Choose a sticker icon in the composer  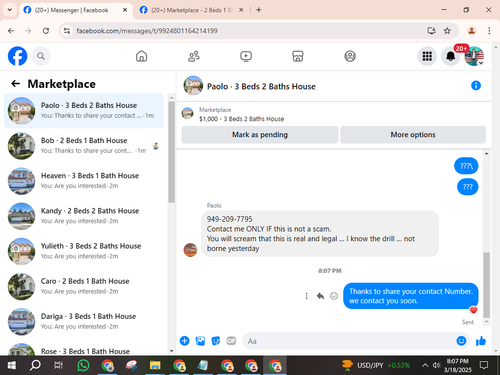(x=216, y=341)
